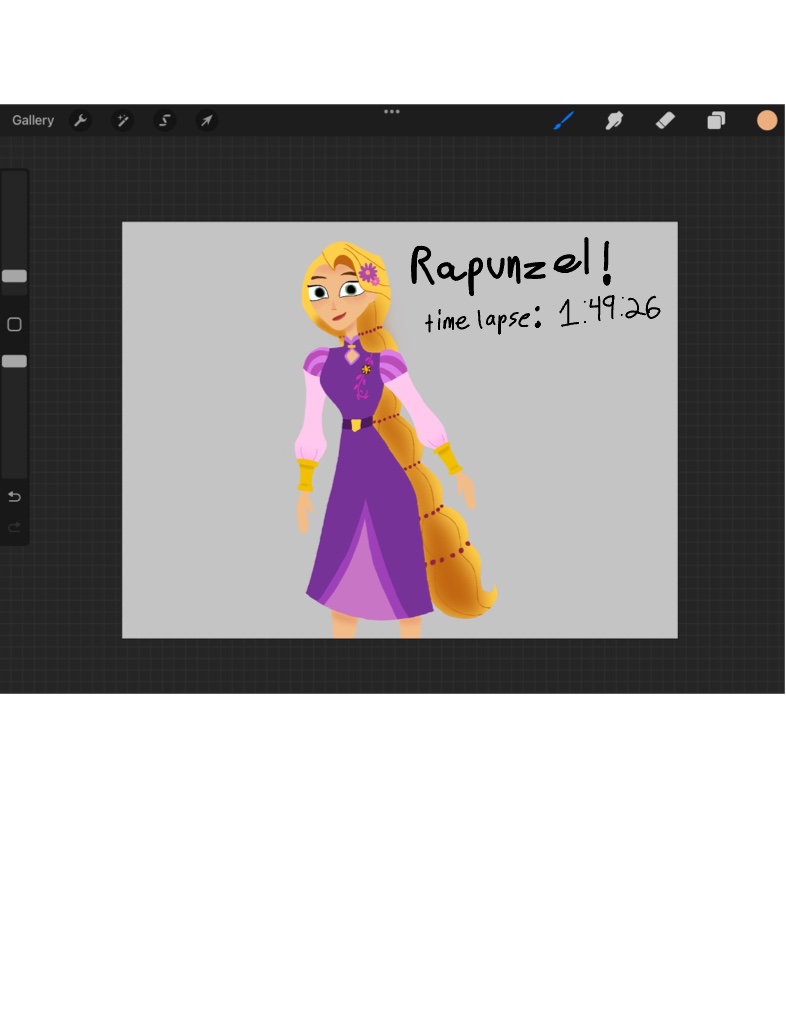Undo the last stroke
Image resolution: width=786 pixels, height=1032 pixels.
tap(14, 497)
